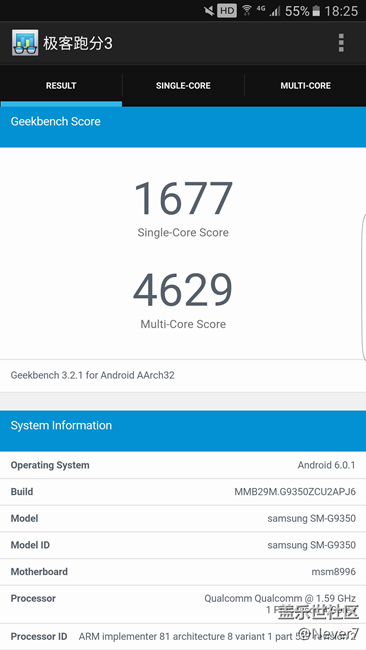Tap the 18:25 clock in status bar
This screenshot has height=650, width=366.
point(341,11)
